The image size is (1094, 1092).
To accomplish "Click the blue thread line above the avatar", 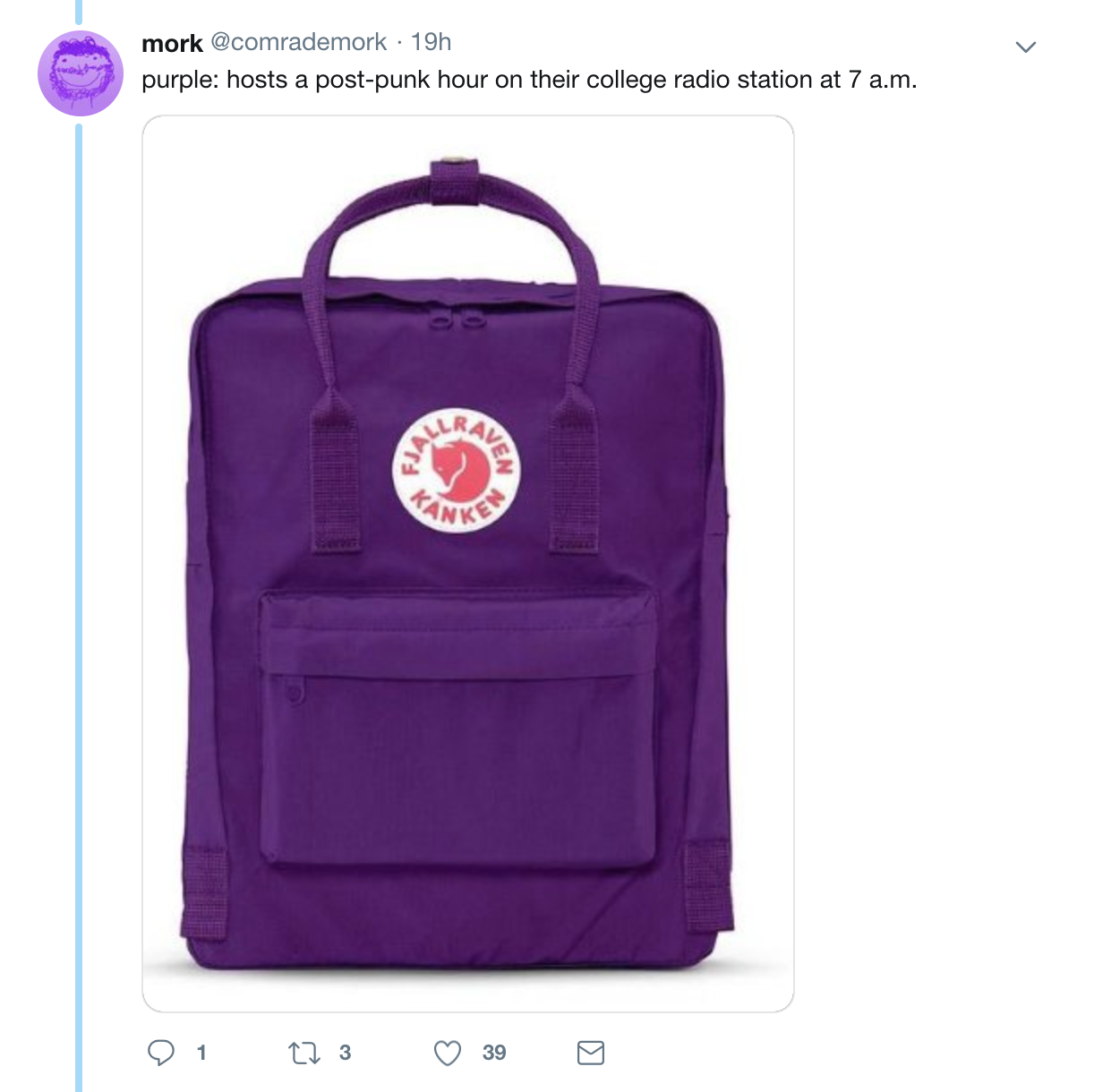I will coord(79,11).
